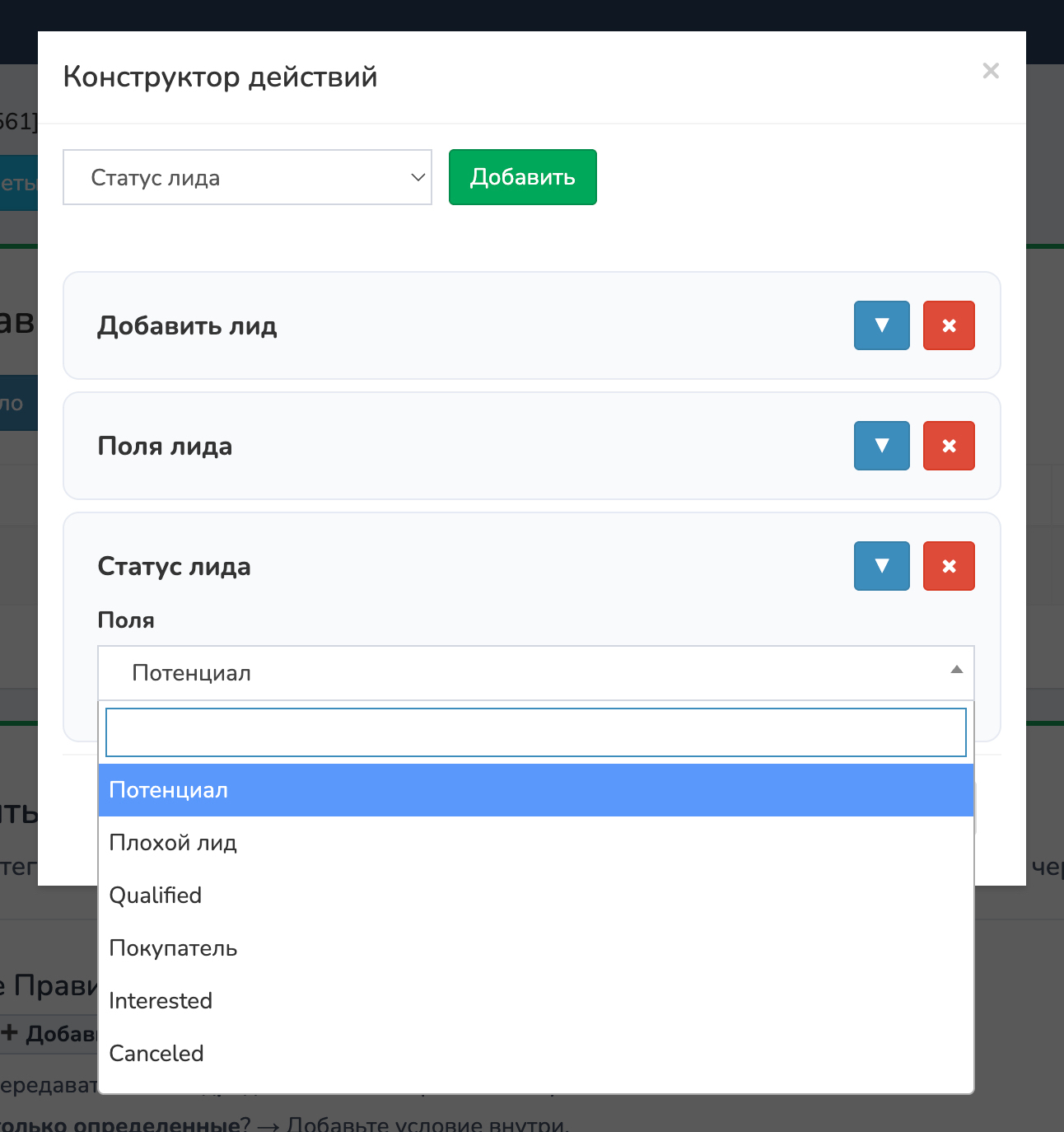Viewport: 1064px width, 1132px height.
Task: Open the Статус лида action type dropdown
Action: 247,177
